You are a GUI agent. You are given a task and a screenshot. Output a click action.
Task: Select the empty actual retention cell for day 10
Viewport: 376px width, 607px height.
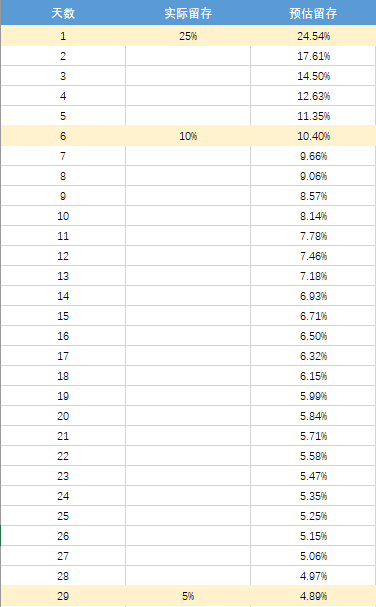pyautogui.click(x=188, y=216)
